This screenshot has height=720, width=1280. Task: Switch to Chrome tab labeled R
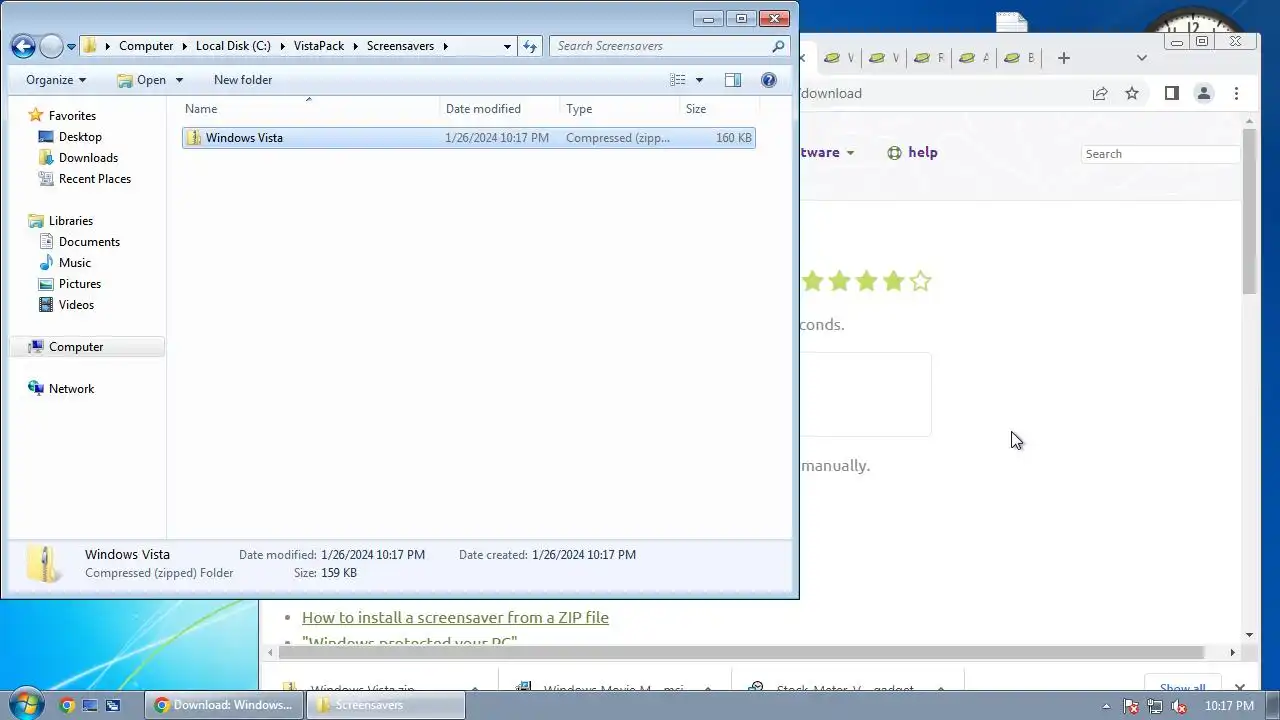pos(928,58)
